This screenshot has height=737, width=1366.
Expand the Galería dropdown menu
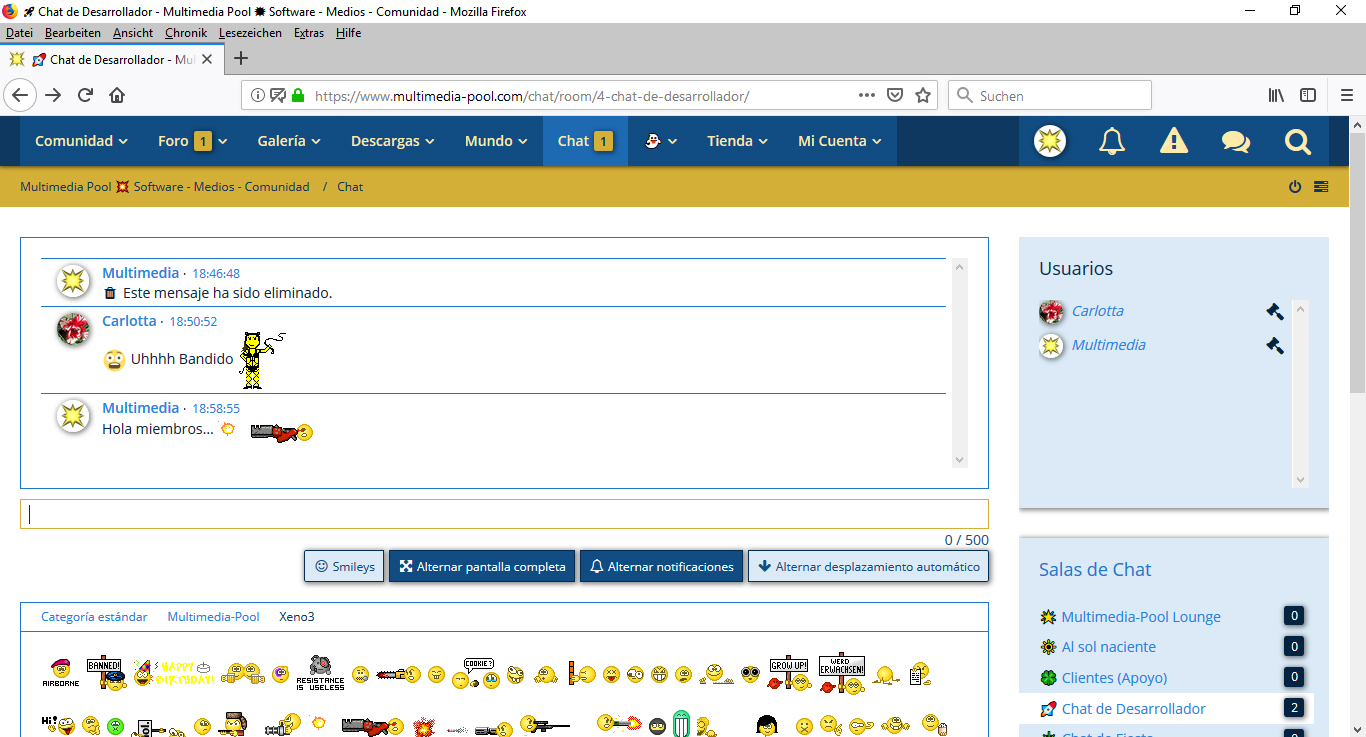(x=288, y=141)
